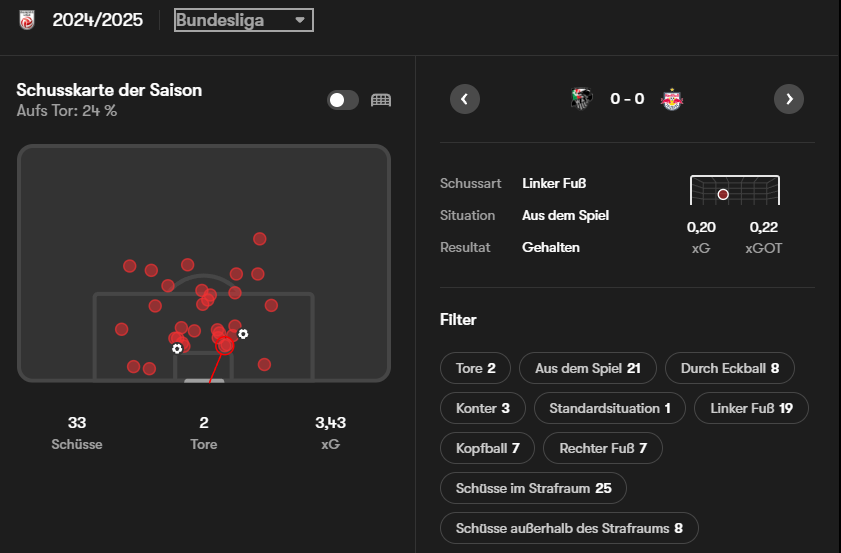Filter by Schüsse im Strafraum 25
This screenshot has width=841, height=553.
(533, 488)
